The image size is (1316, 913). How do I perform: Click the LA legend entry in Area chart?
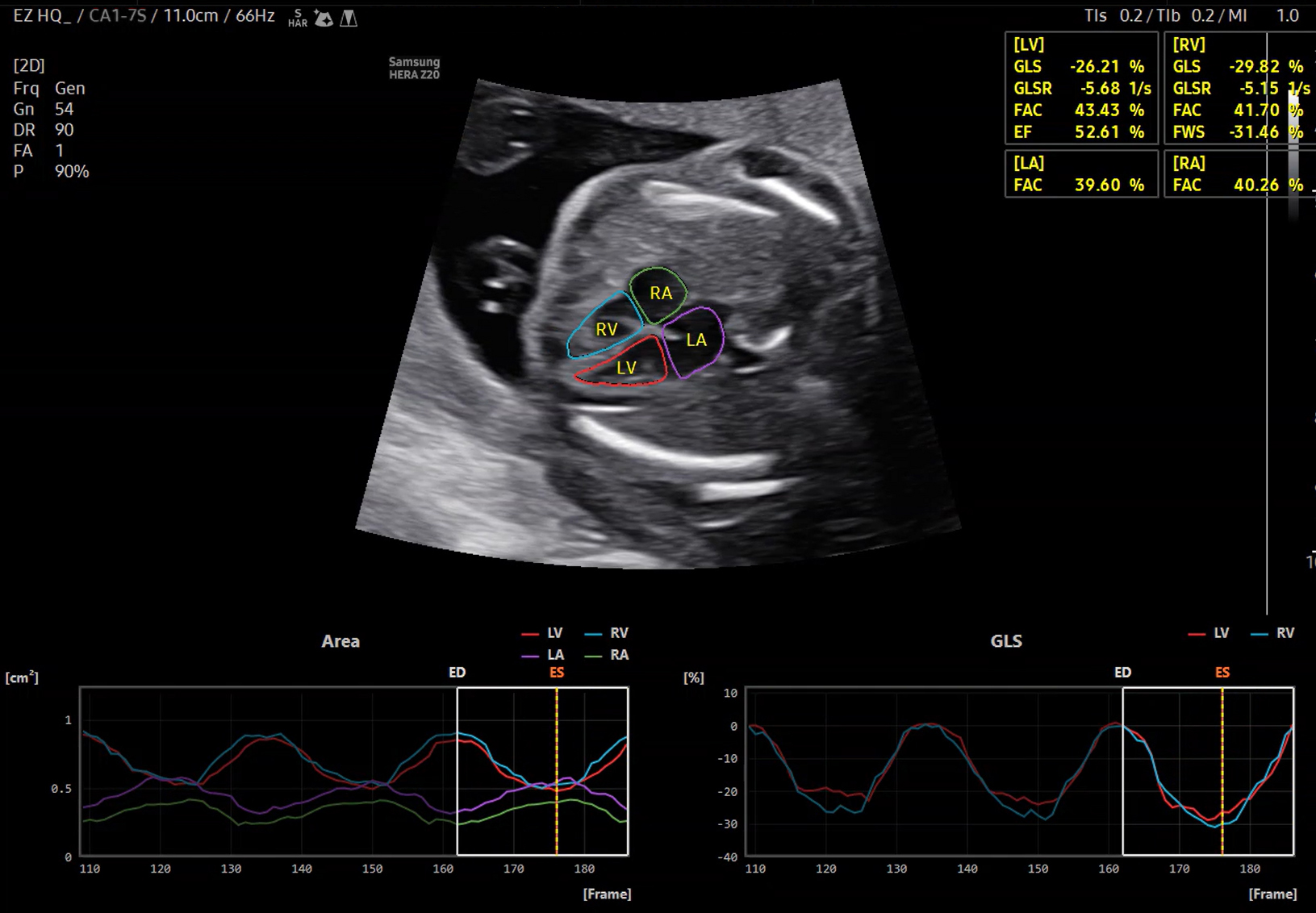coord(544,655)
